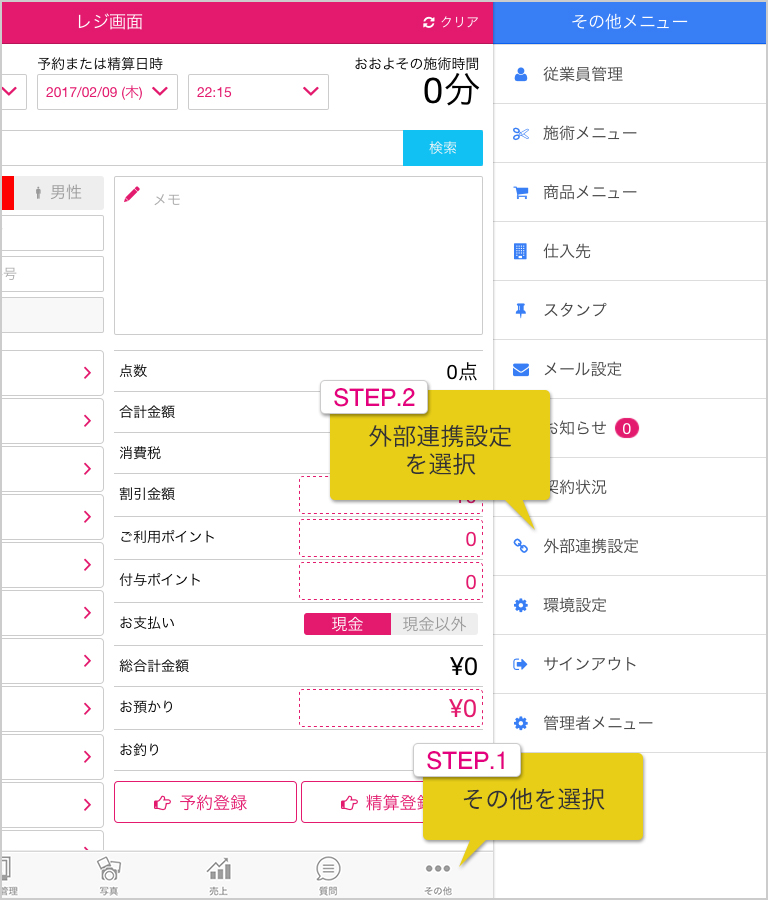This screenshot has height=900, width=768.
Task: Select 現金 payment option
Action: coord(347,624)
